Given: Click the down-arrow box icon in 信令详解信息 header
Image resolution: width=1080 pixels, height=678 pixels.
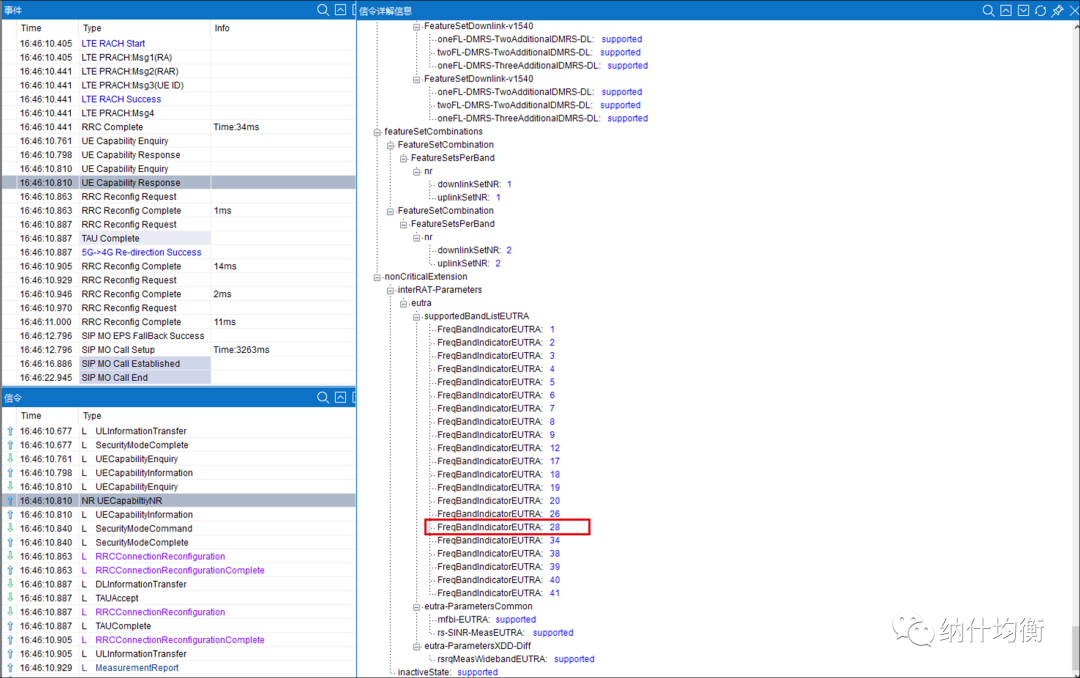Looking at the screenshot, I should tap(1024, 10).
